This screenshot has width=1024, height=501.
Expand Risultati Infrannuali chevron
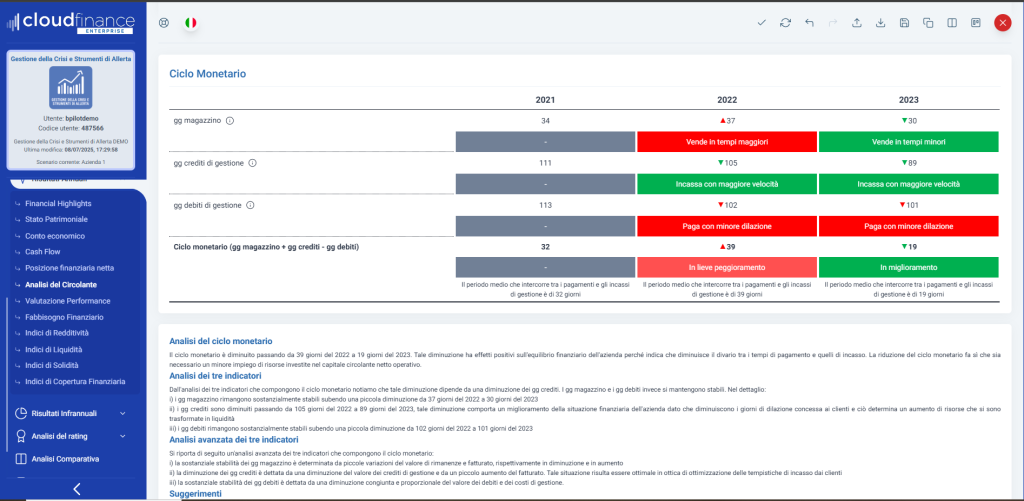(x=123, y=413)
